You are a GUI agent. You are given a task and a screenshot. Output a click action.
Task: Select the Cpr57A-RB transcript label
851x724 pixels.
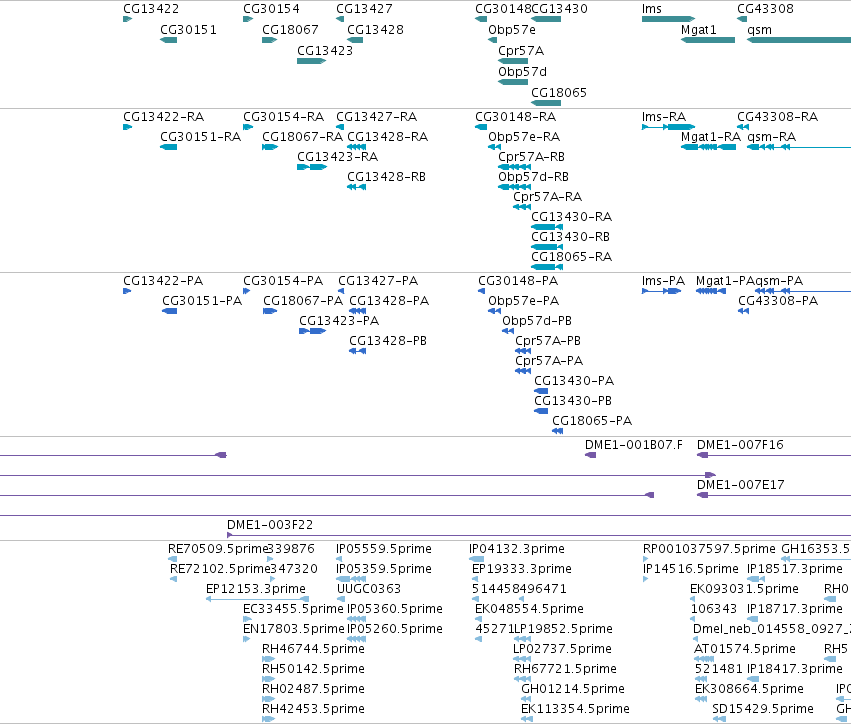(531, 157)
